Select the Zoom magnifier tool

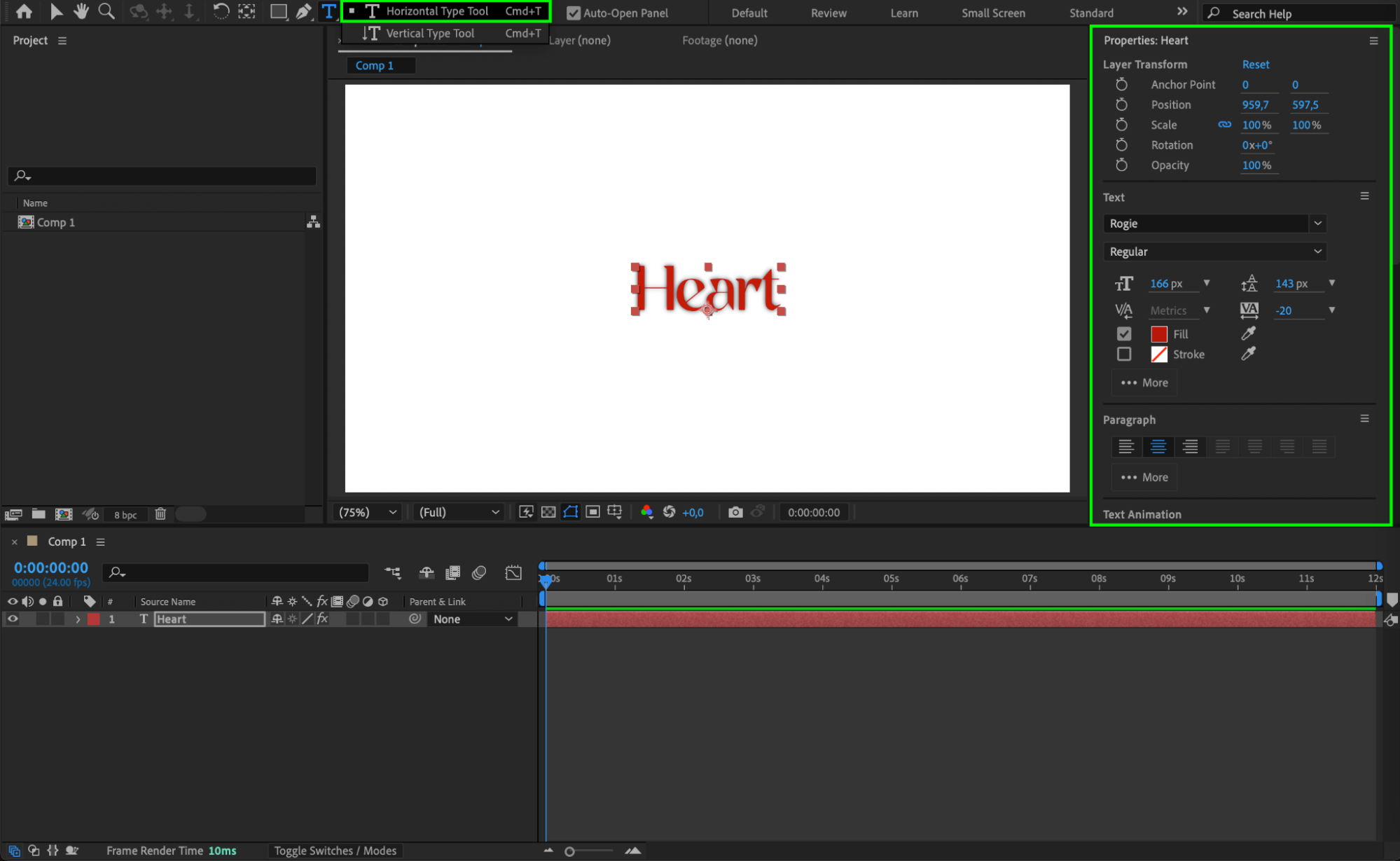pyautogui.click(x=106, y=11)
